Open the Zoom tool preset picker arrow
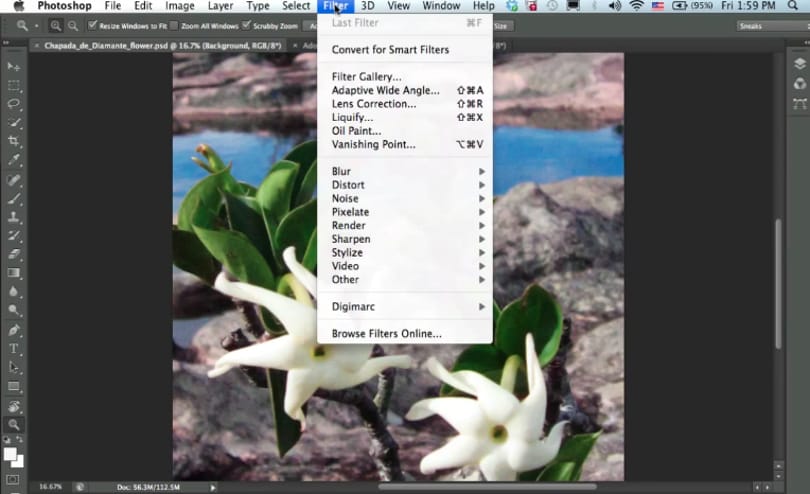Viewport: 810px width, 494px height. click(x=36, y=25)
